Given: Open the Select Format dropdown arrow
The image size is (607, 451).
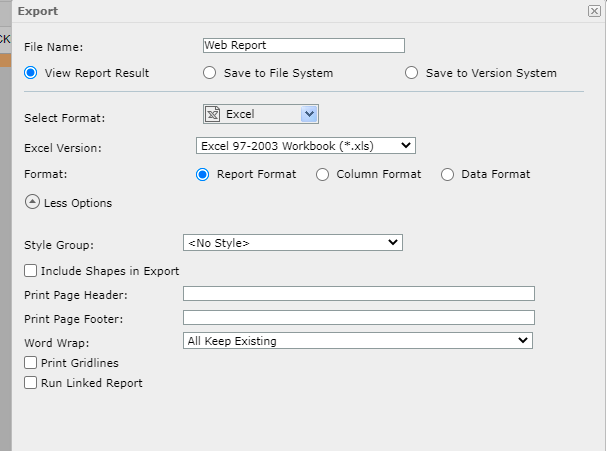Looking at the screenshot, I should pyautogui.click(x=309, y=114).
